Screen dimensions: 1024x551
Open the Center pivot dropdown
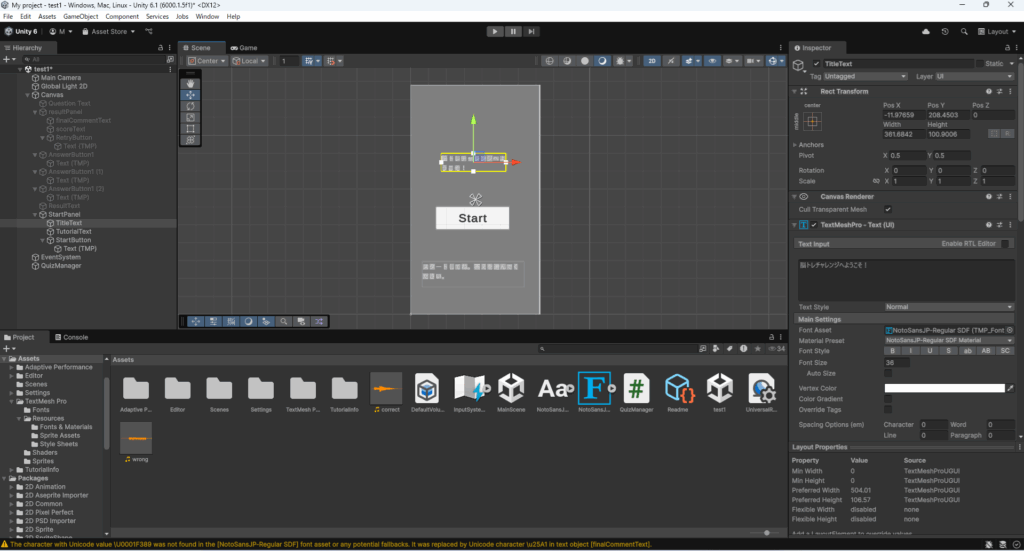206,61
